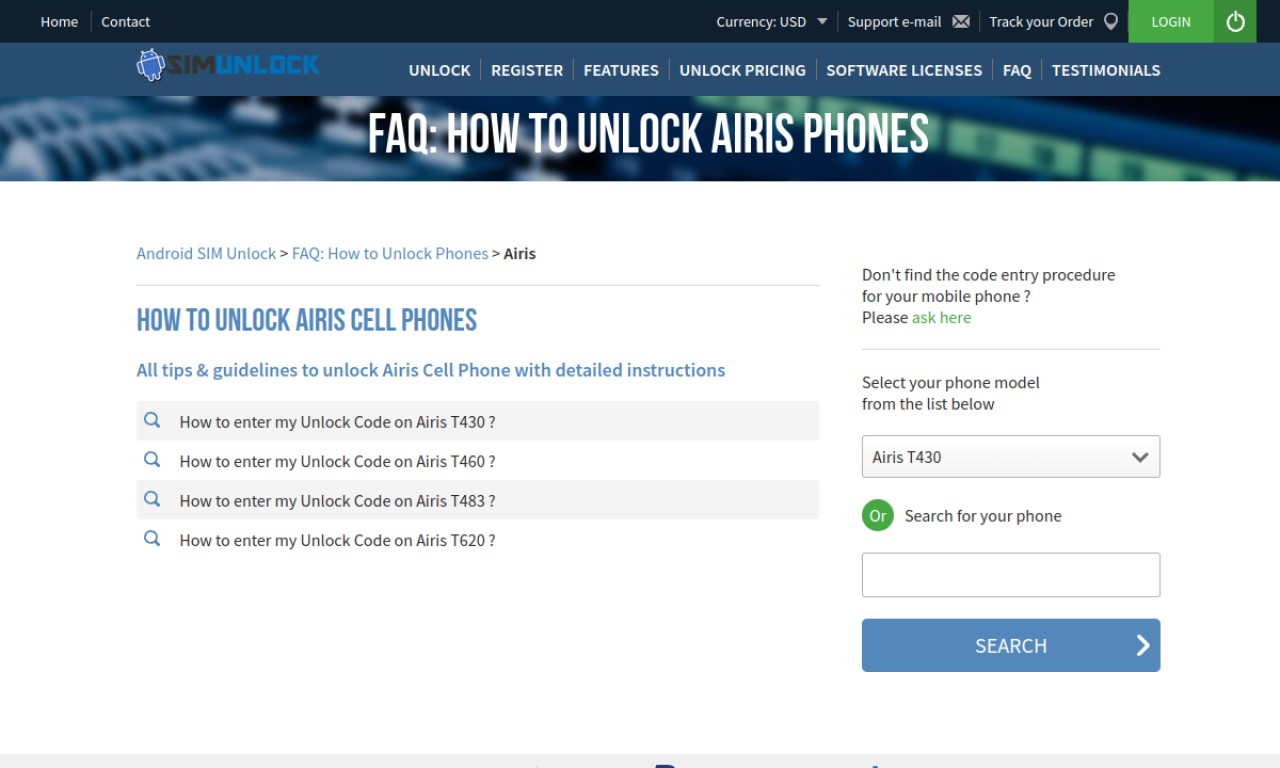This screenshot has width=1280, height=768.
Task: Click the 'How to Unlock Airis Cell Phones' heading
Action: (x=307, y=320)
